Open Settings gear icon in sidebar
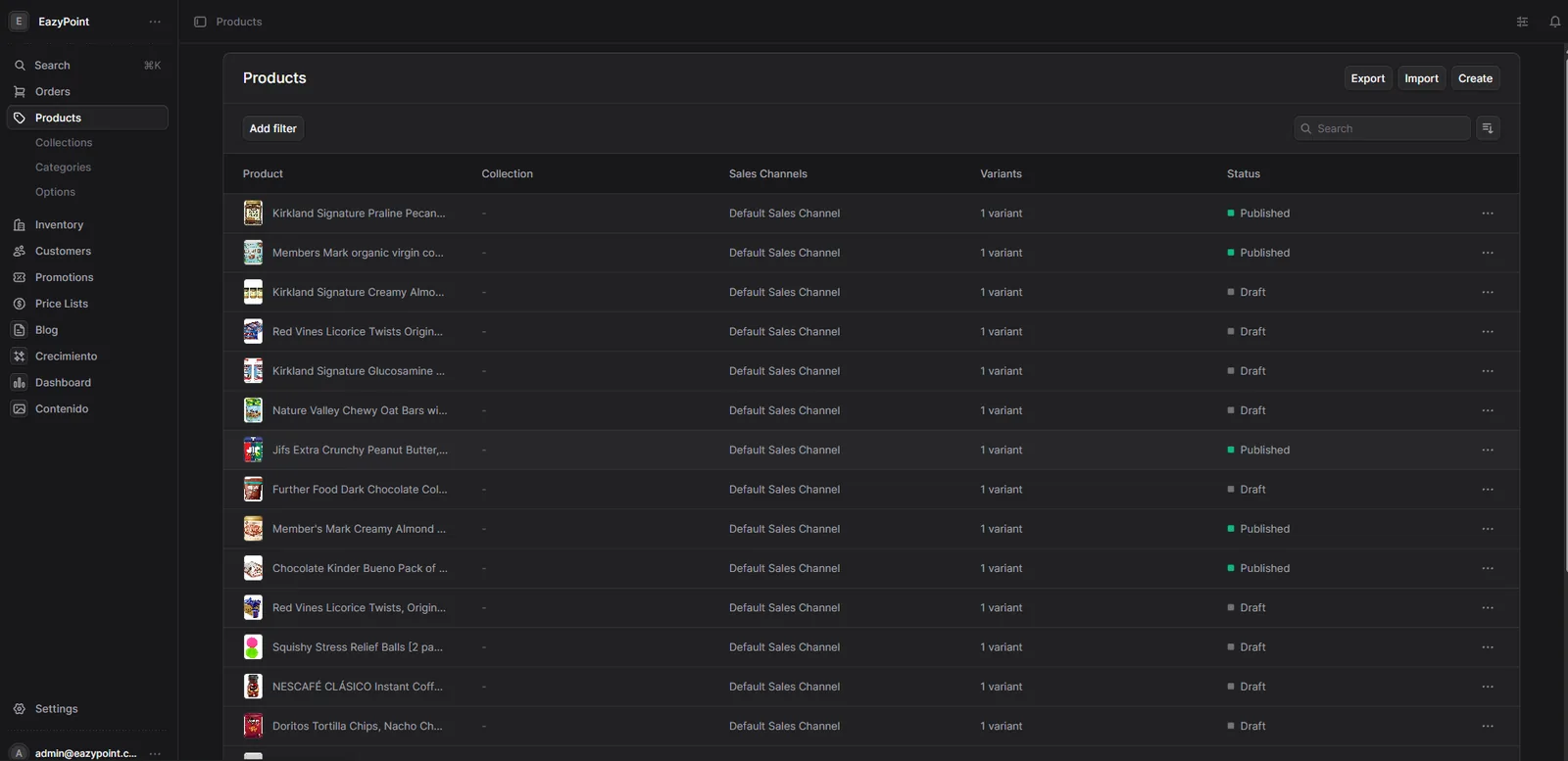This screenshot has height=761, width=1568. tap(19, 708)
